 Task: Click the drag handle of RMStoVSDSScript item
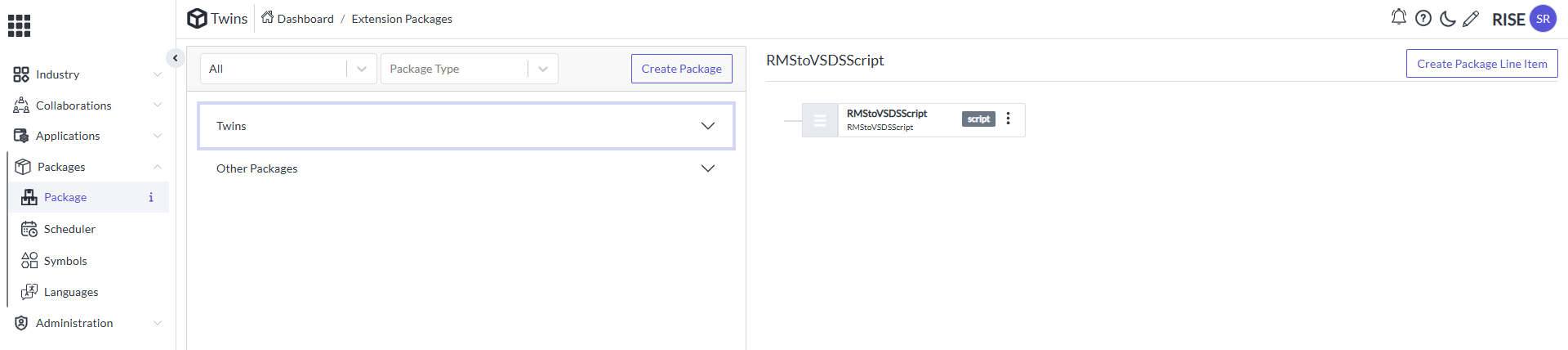click(x=820, y=120)
